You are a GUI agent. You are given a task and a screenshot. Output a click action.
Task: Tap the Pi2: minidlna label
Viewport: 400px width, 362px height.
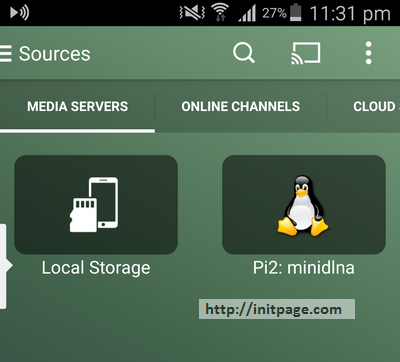[304, 268]
